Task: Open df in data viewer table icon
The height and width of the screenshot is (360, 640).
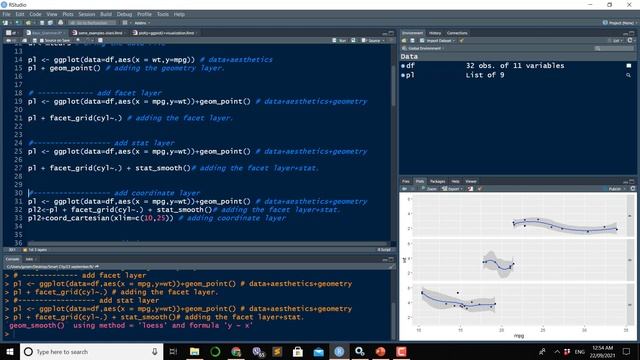Action: coord(629,66)
